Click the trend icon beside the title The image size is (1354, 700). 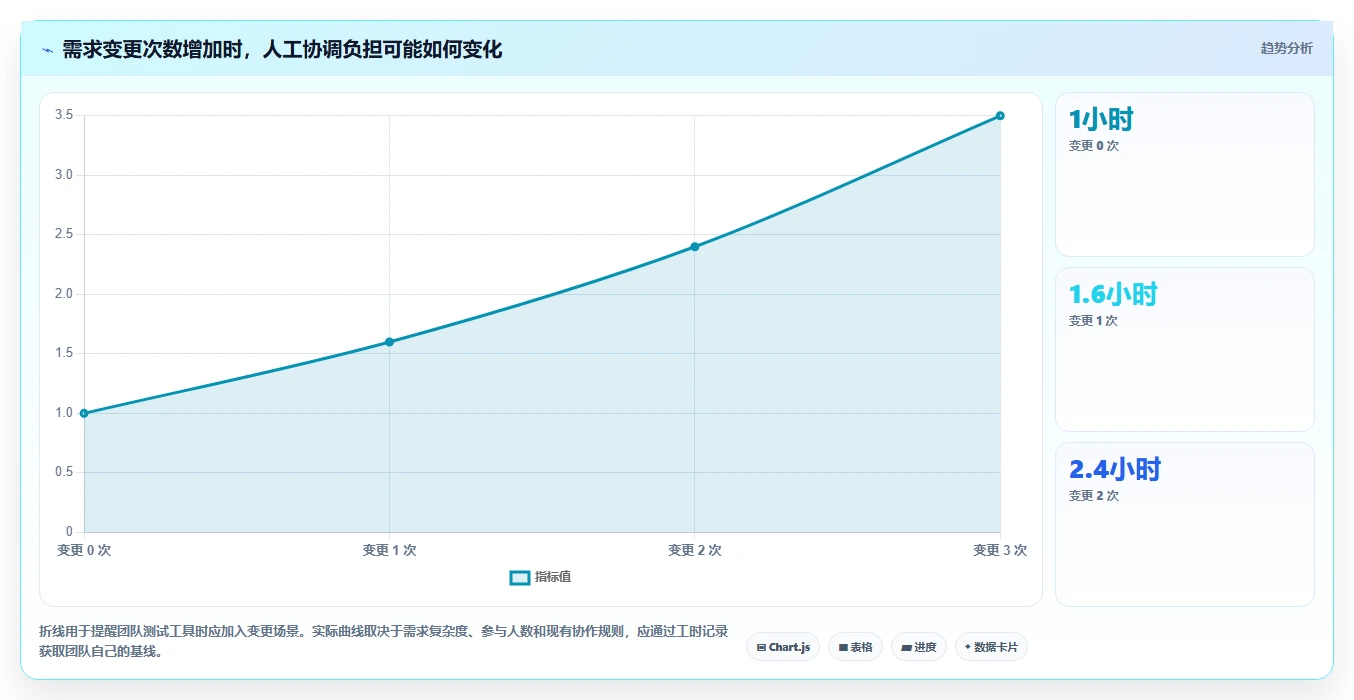click(47, 50)
